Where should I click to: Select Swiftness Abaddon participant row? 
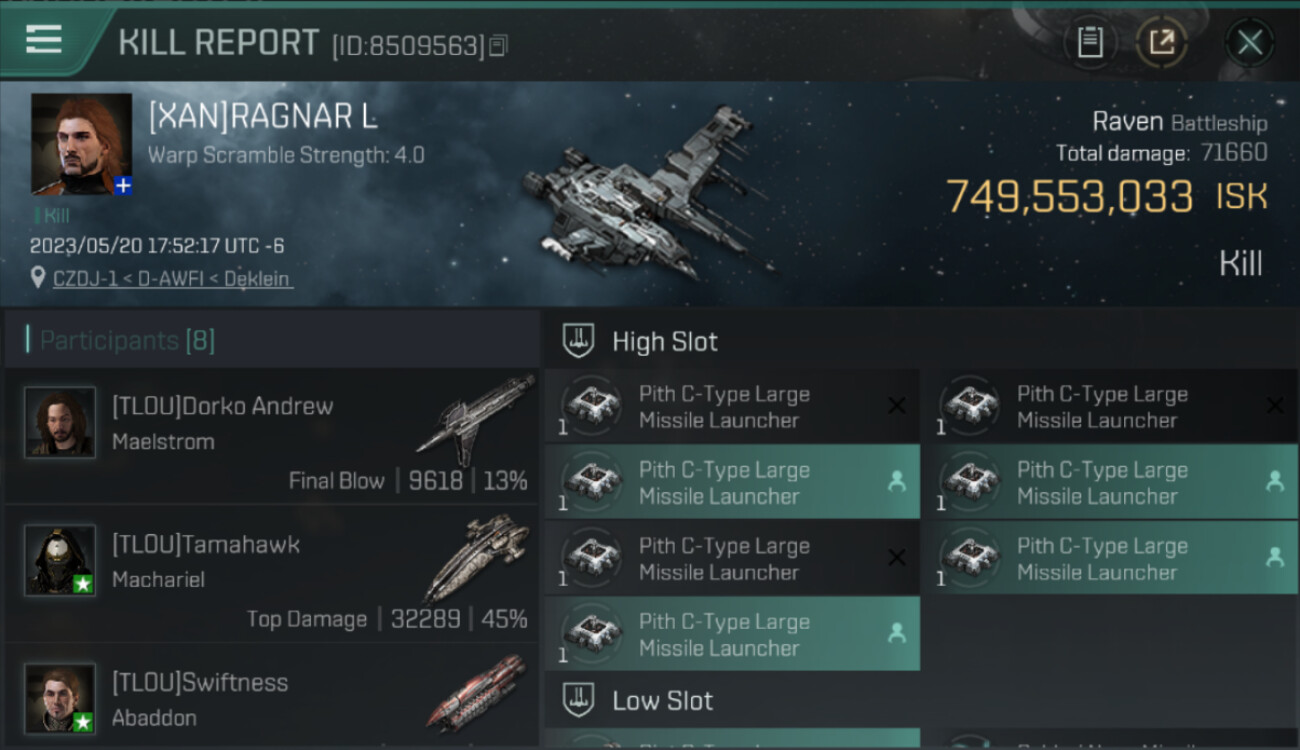point(271,696)
